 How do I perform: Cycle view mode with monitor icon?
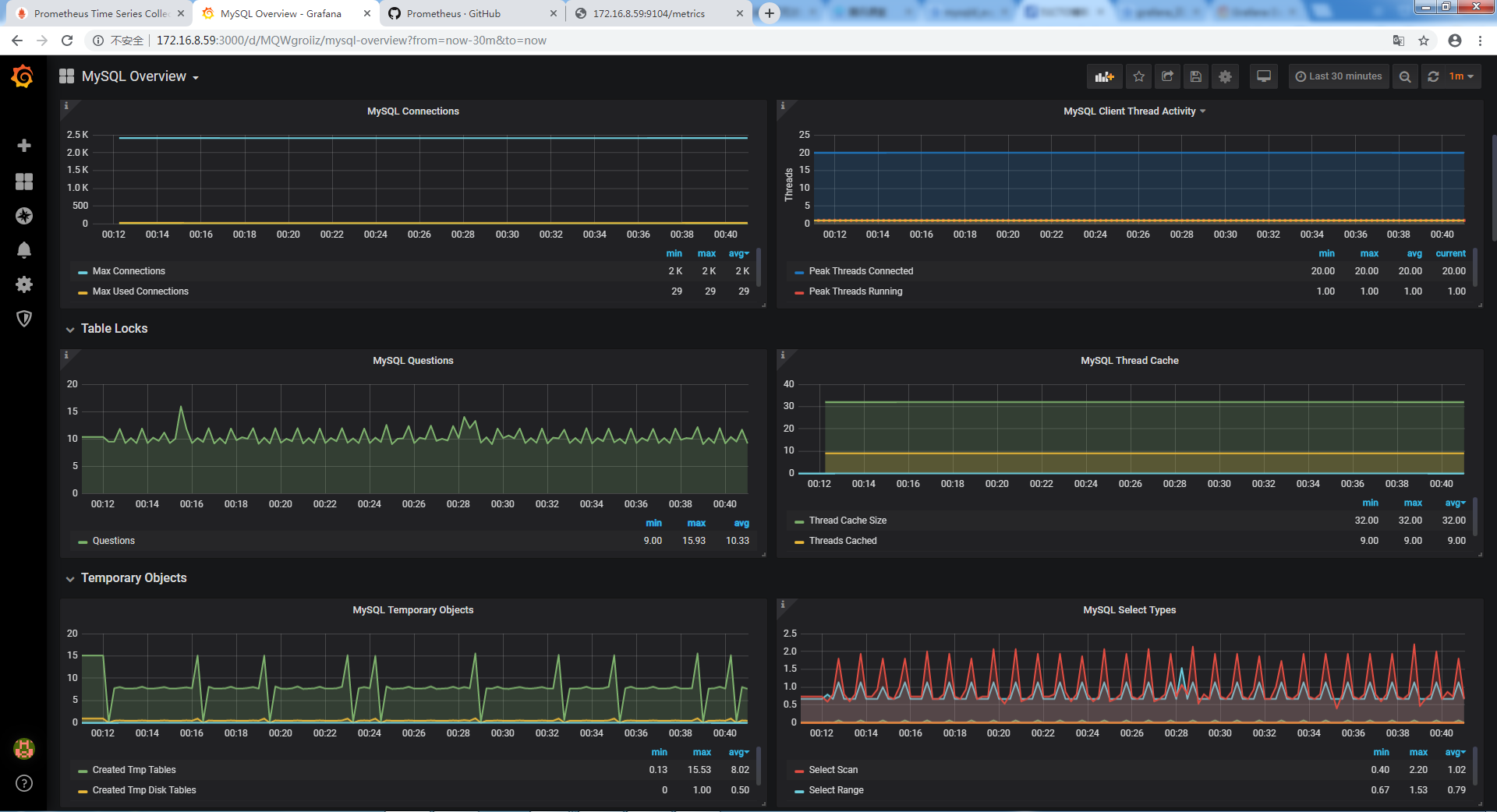pos(1264,76)
